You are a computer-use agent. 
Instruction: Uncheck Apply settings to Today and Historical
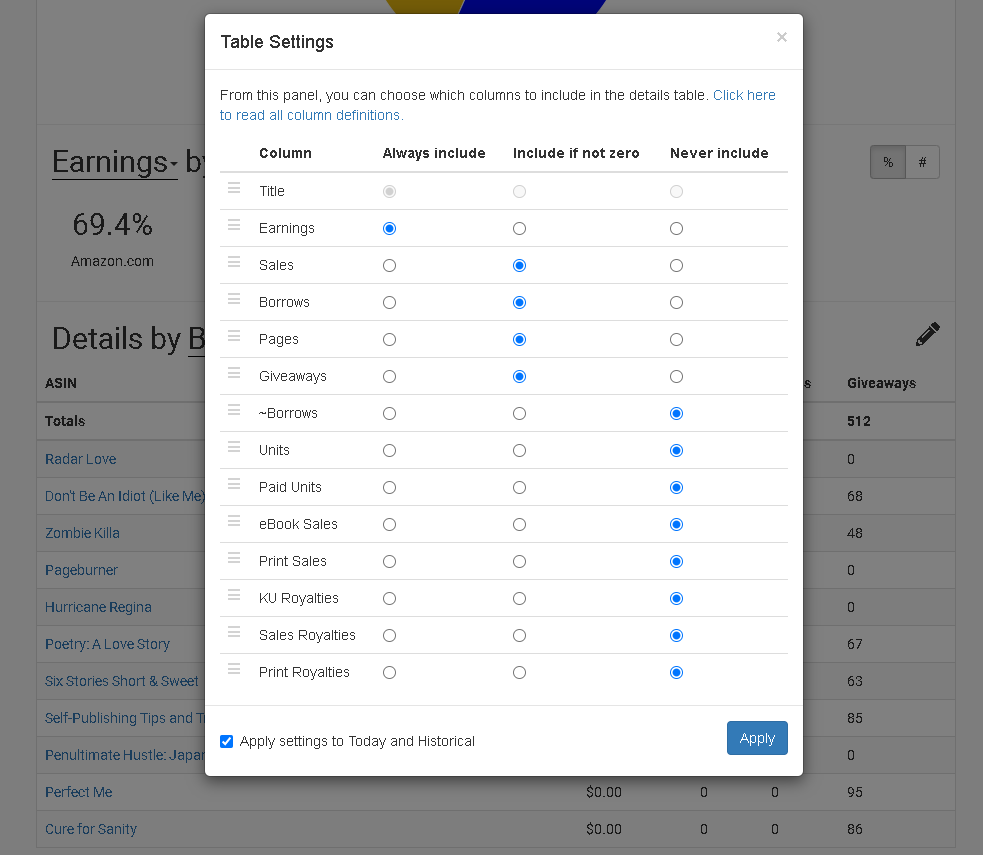click(226, 742)
